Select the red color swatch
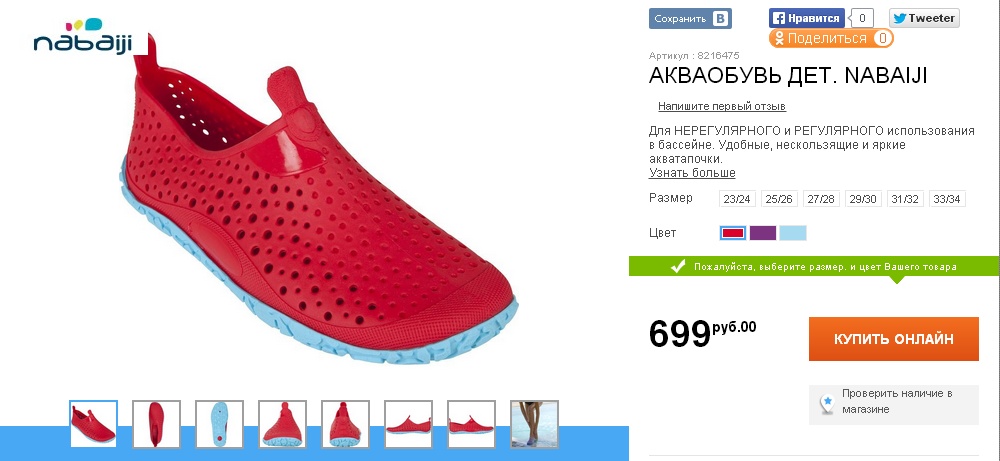The width and height of the screenshot is (1000, 461). click(x=733, y=233)
